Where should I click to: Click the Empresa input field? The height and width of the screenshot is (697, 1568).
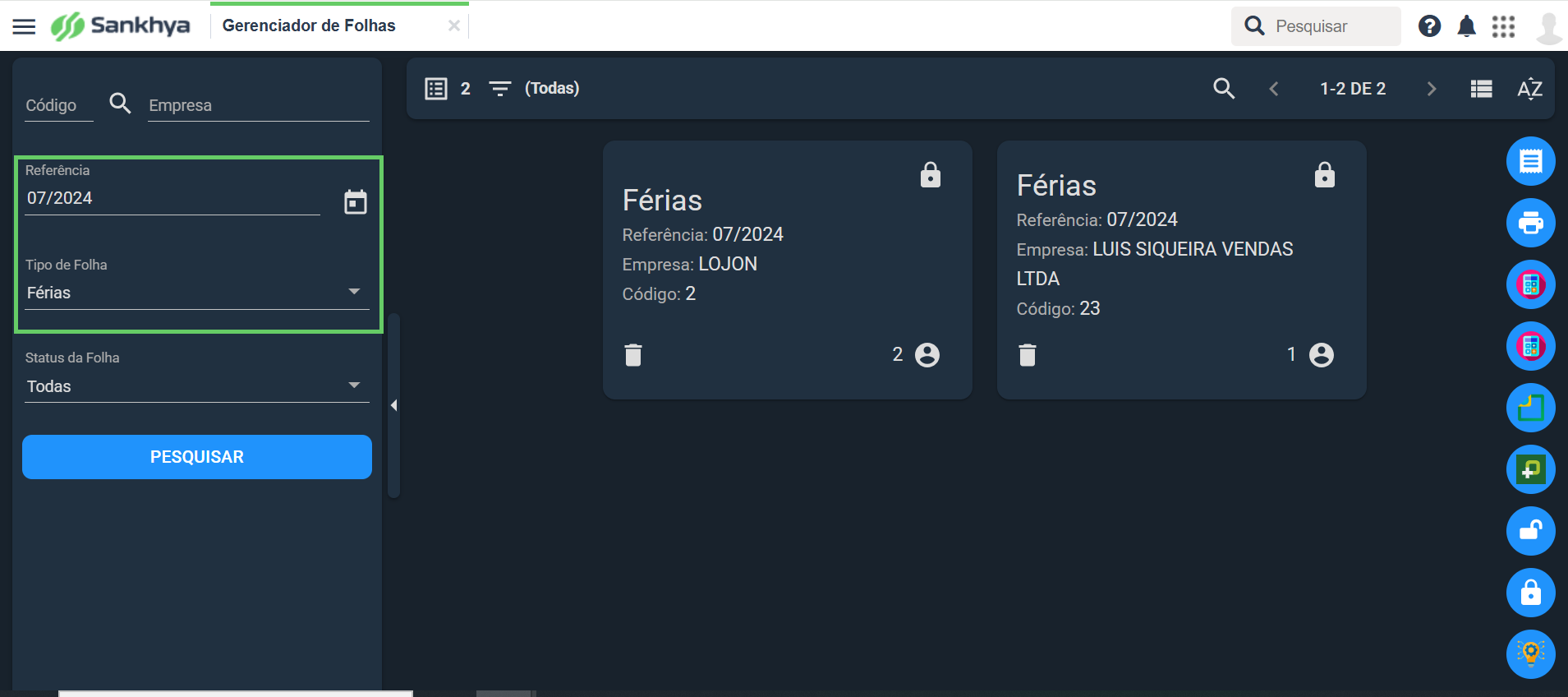coord(259,105)
